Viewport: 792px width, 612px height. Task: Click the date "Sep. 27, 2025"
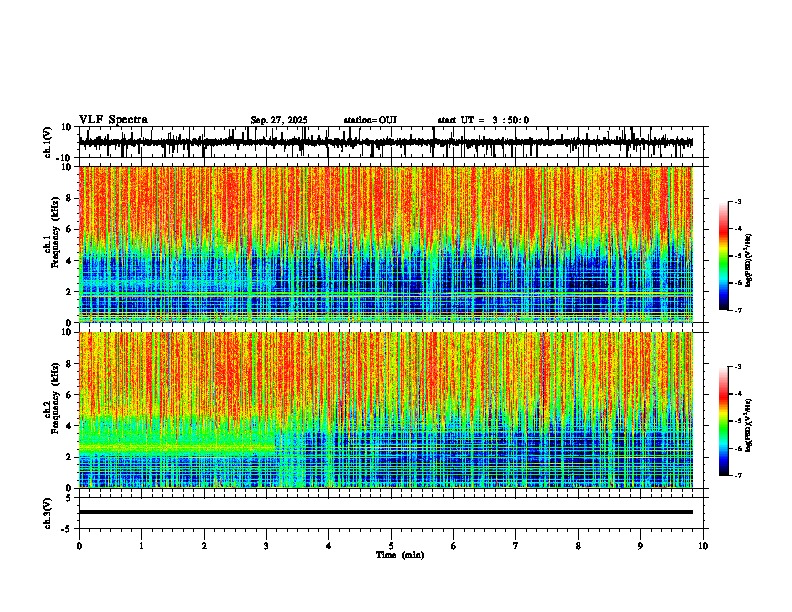[279, 120]
